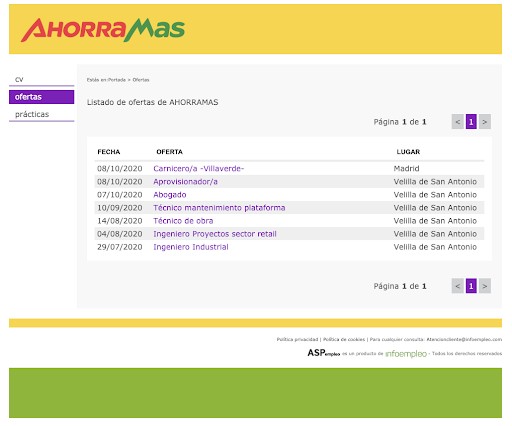Click the infoempleo logo in footer
Image resolution: width=512 pixels, height=426 pixels.
click(x=406, y=354)
